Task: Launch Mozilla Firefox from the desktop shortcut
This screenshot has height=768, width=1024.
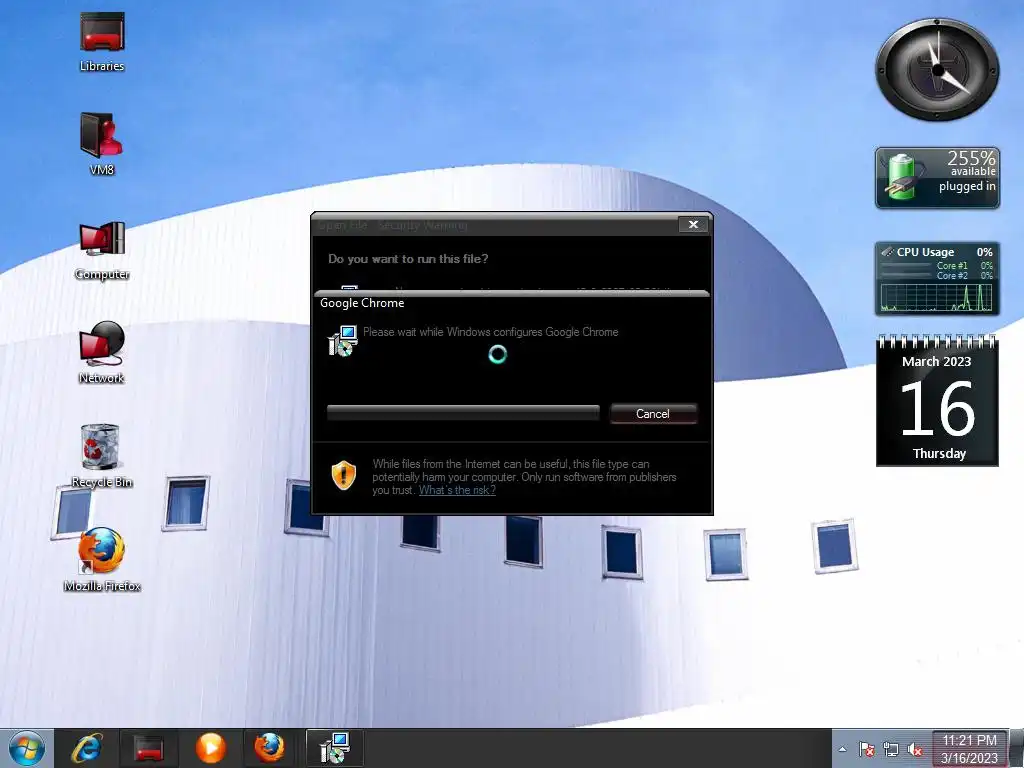Action: click(102, 560)
